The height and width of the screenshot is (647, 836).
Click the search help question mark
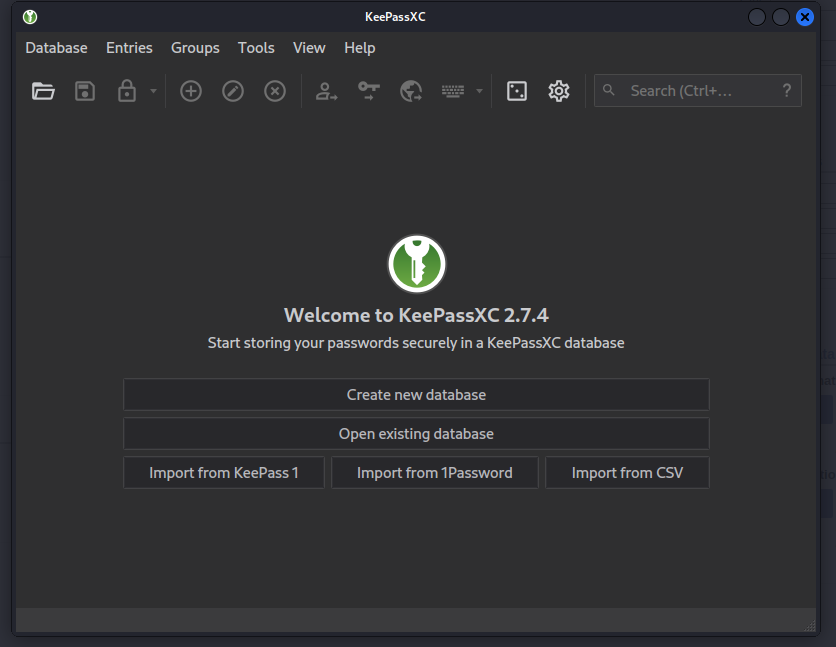787,91
